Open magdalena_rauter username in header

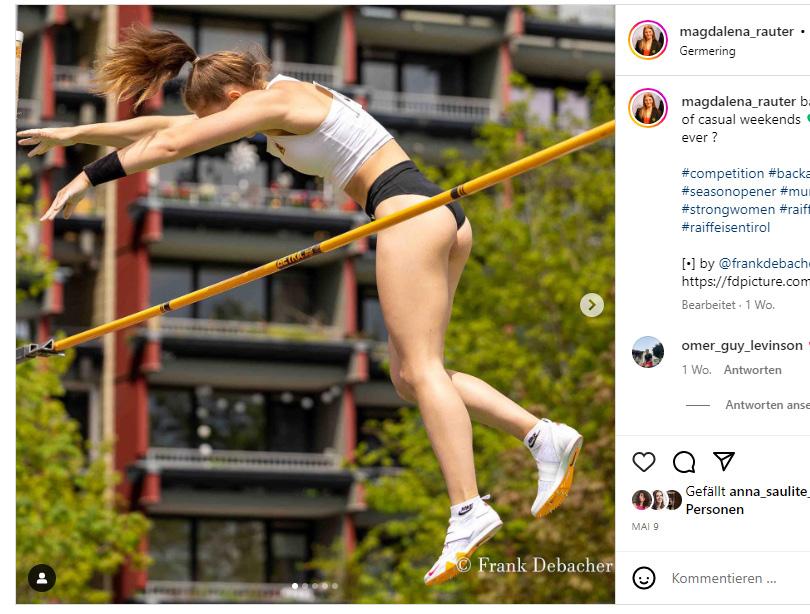click(x=736, y=32)
